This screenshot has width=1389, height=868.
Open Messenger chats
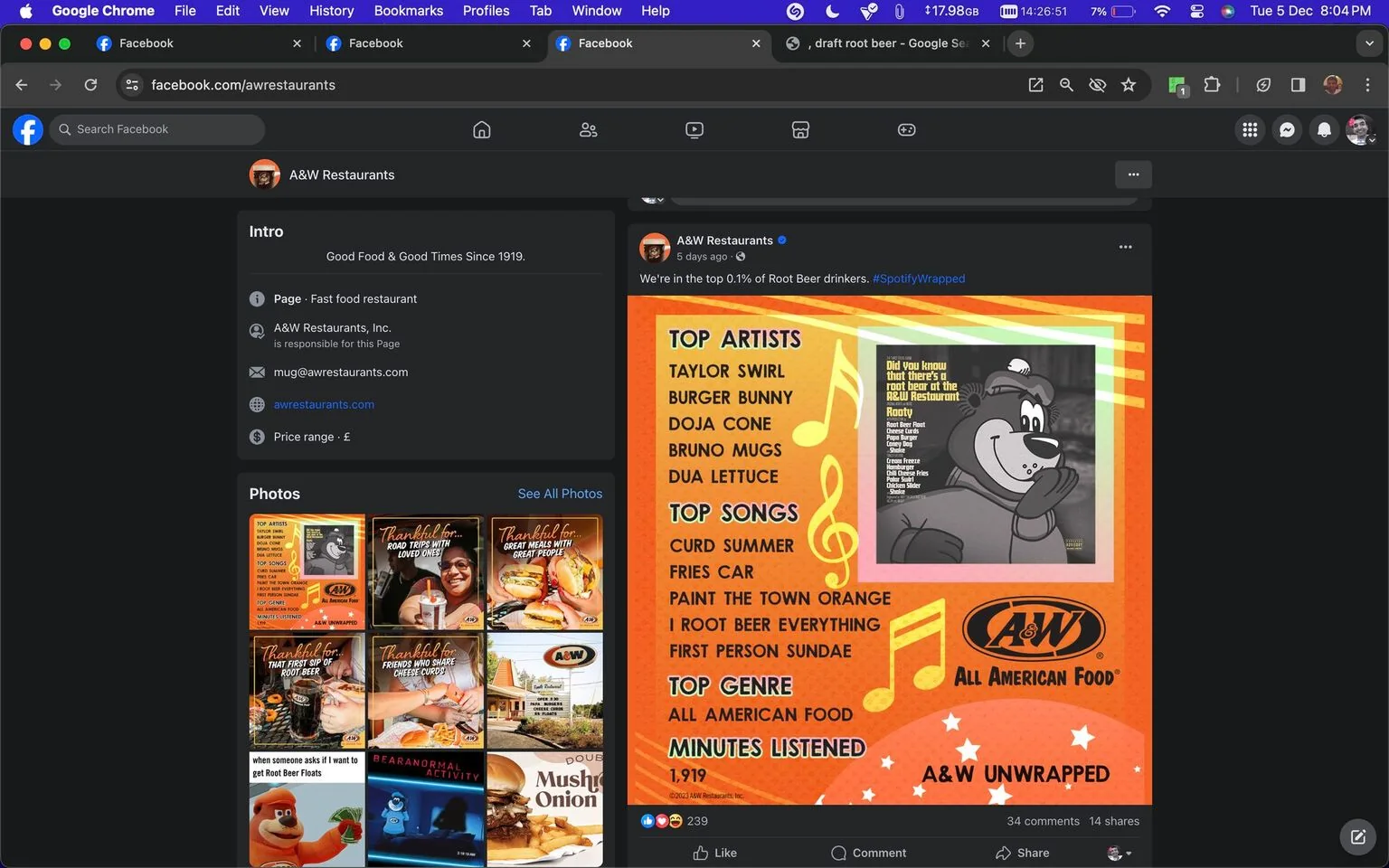pos(1287,129)
